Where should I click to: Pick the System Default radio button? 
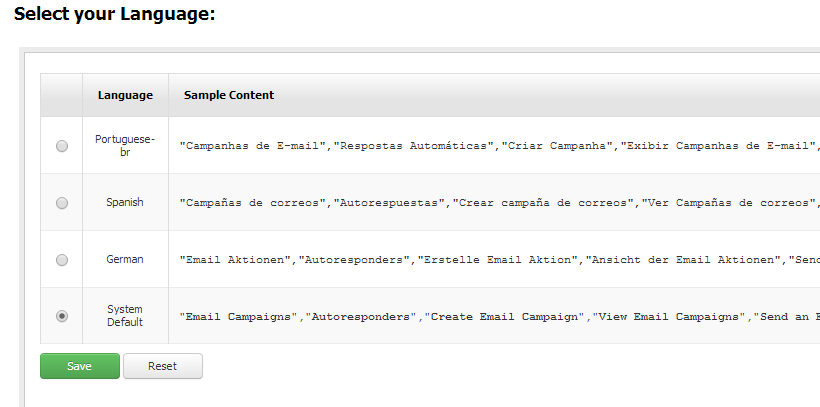click(62, 316)
